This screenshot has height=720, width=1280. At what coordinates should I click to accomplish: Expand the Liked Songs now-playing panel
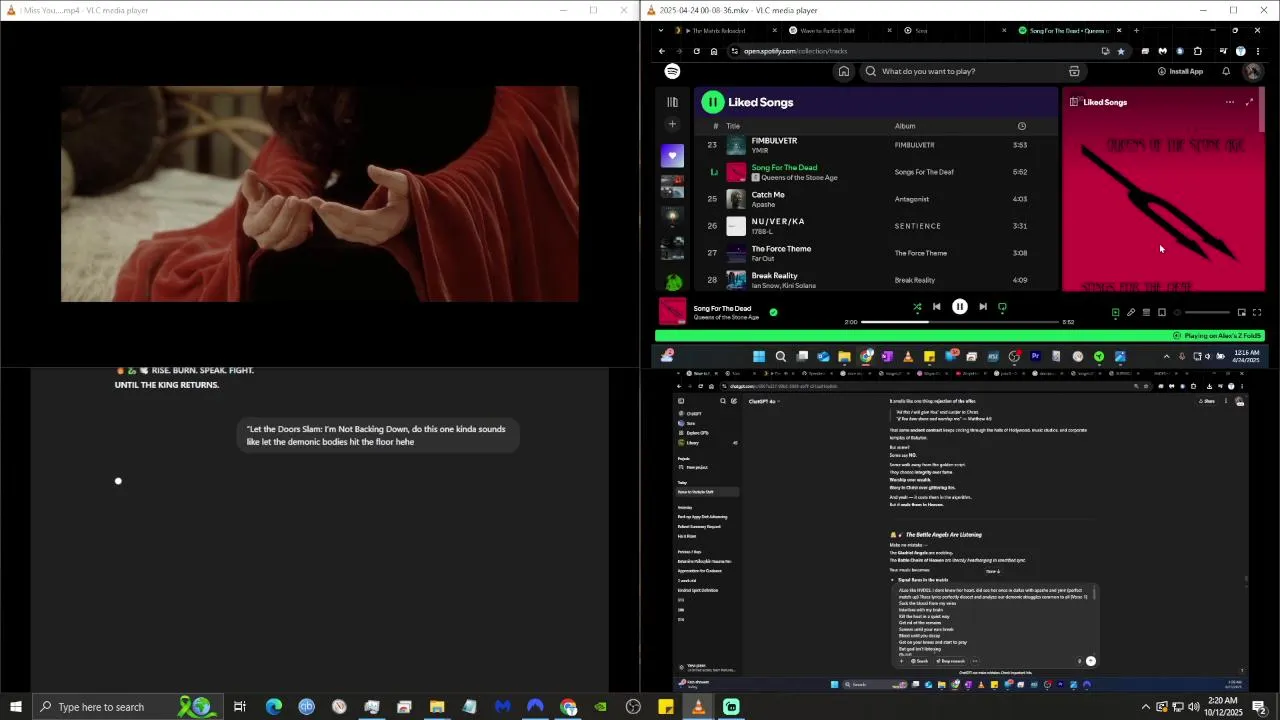1249,102
